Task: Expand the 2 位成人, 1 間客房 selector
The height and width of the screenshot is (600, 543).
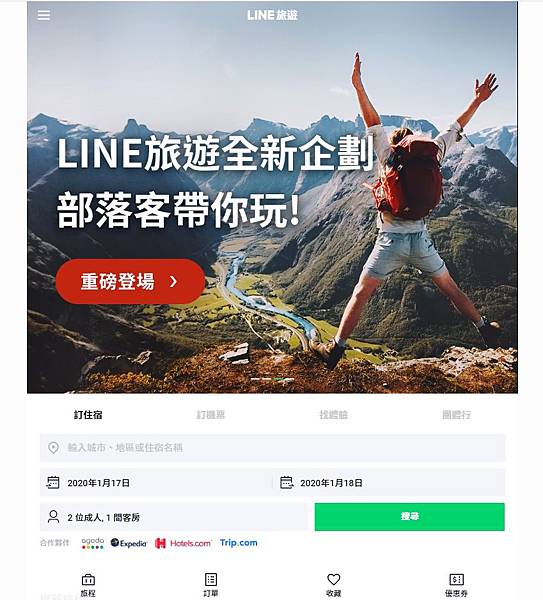Action: [x=174, y=517]
